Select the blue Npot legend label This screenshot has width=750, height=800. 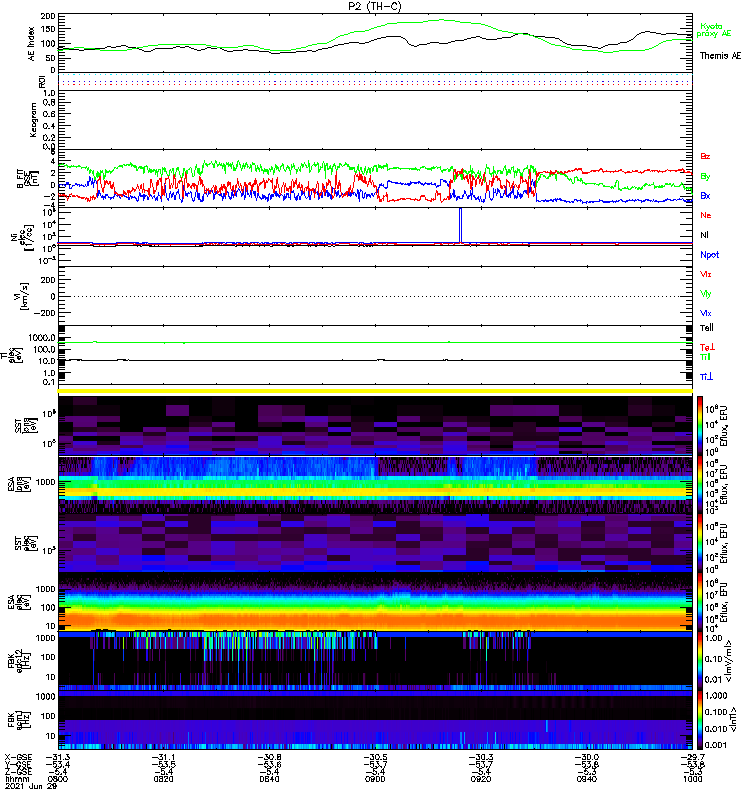click(709, 255)
